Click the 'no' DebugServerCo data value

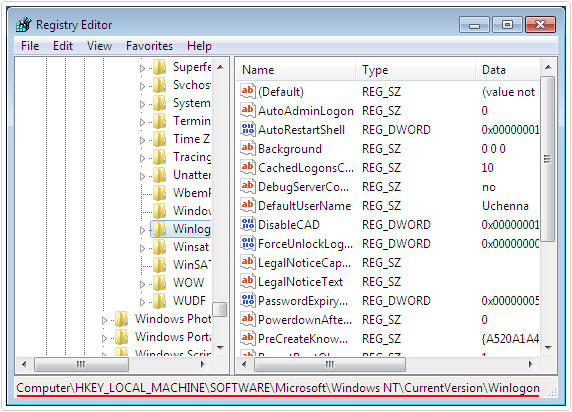tap(489, 188)
